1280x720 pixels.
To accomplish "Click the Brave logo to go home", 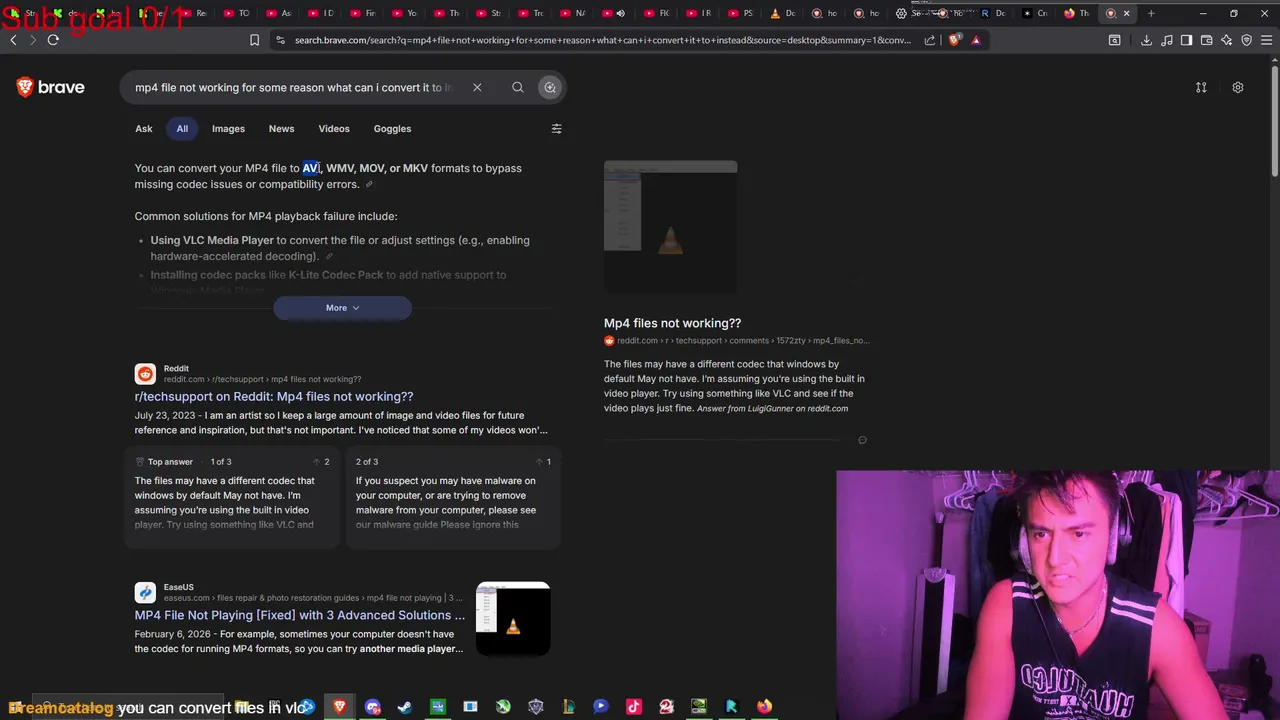I will [x=50, y=87].
